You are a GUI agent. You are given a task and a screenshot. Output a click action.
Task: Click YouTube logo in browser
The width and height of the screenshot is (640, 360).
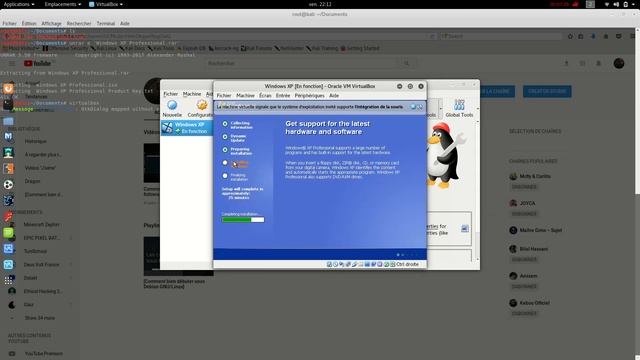pyautogui.click(x=37, y=63)
